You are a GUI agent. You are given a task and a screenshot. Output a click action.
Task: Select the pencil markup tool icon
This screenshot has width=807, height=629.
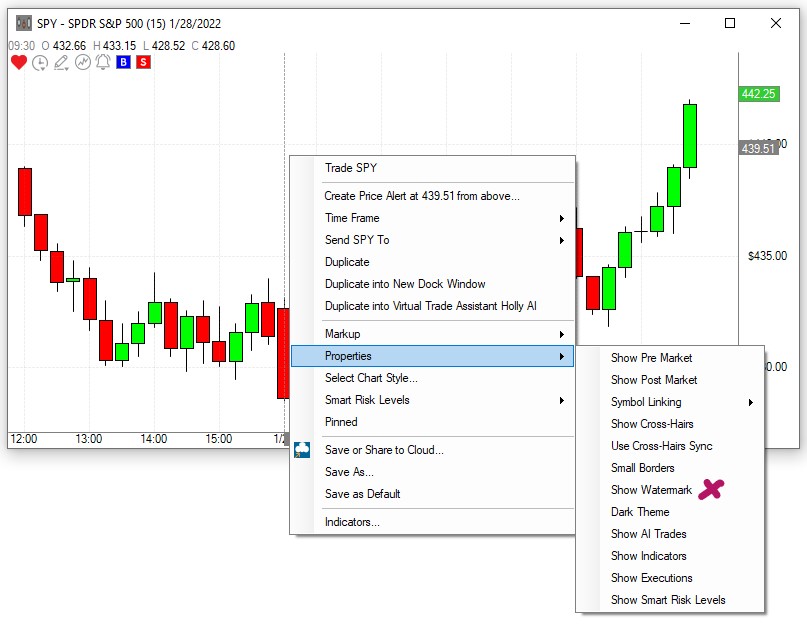[61, 62]
